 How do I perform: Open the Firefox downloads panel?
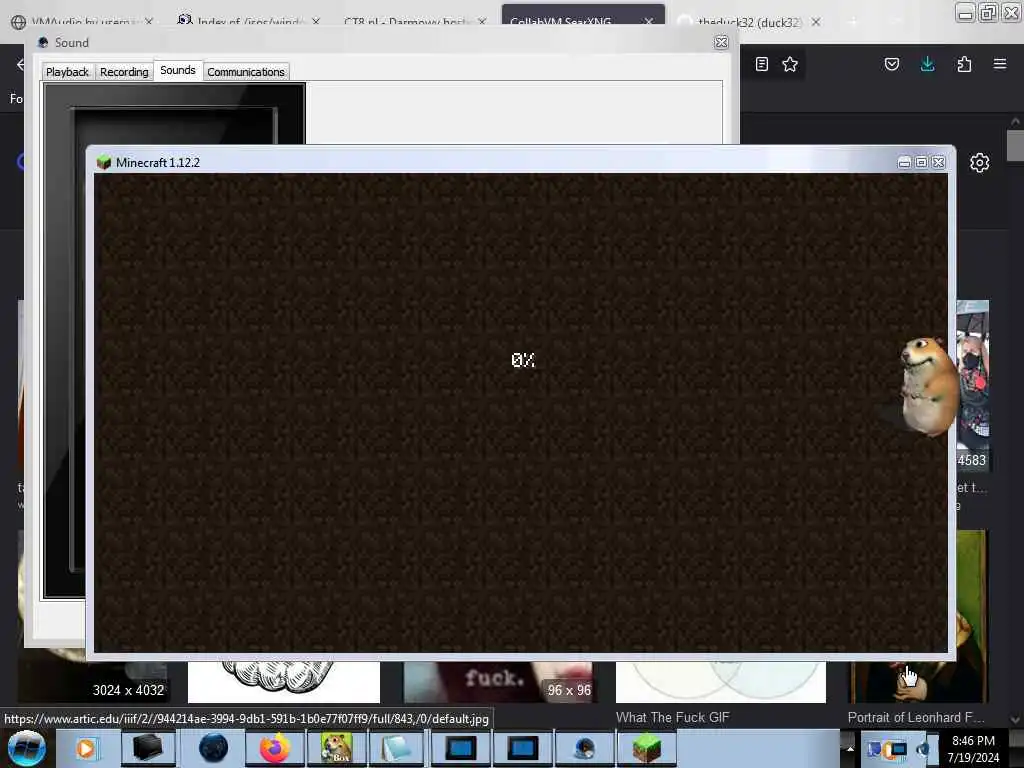click(x=927, y=64)
